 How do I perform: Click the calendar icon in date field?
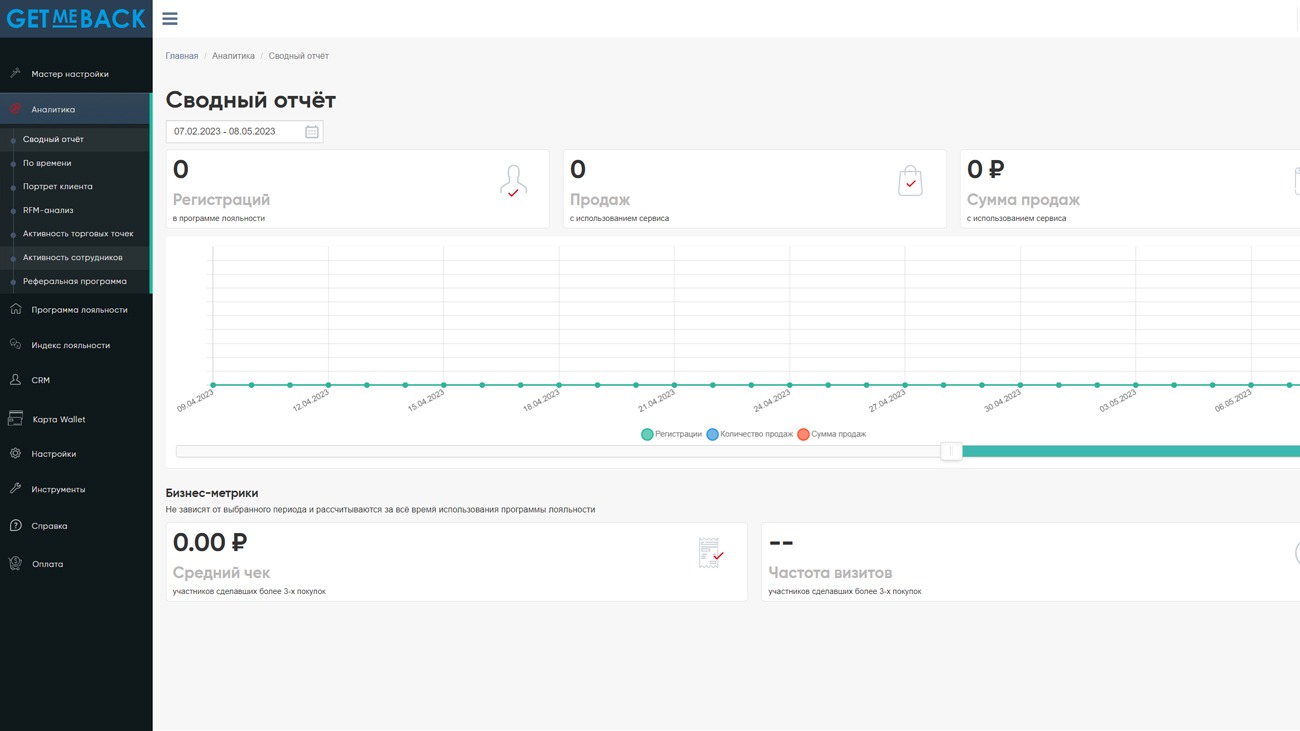click(312, 132)
